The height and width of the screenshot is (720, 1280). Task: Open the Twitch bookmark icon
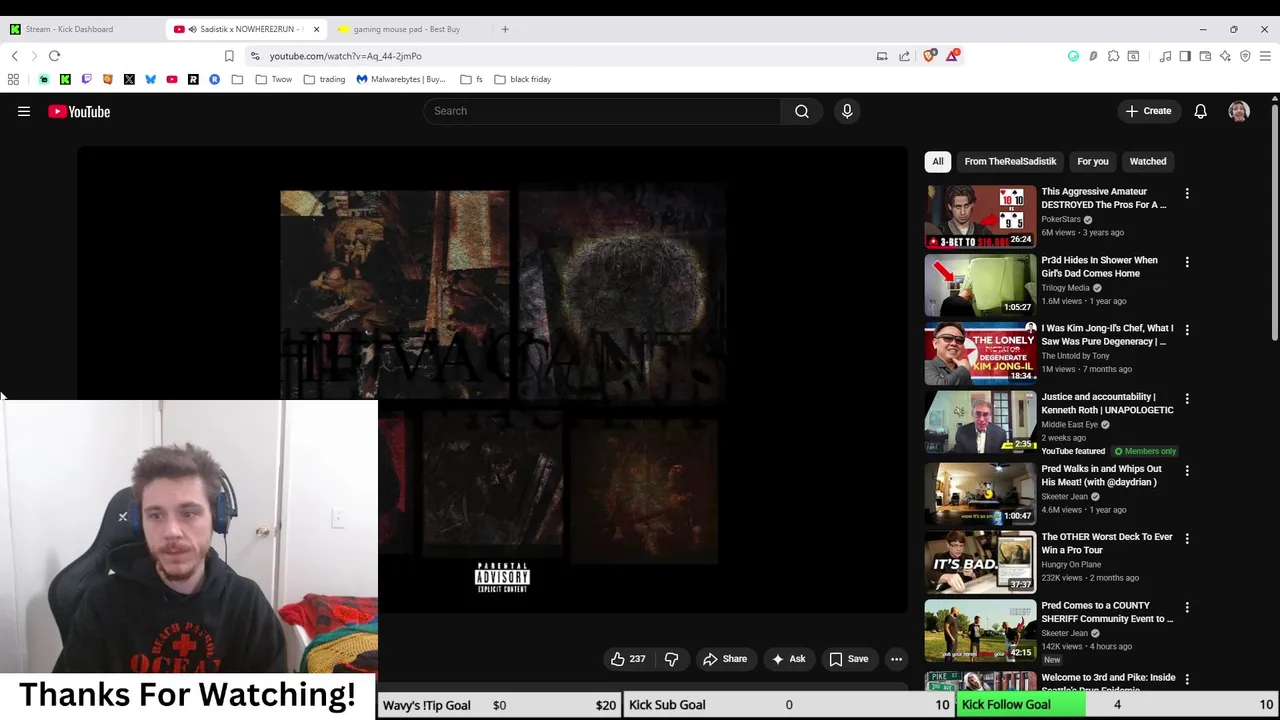86,79
